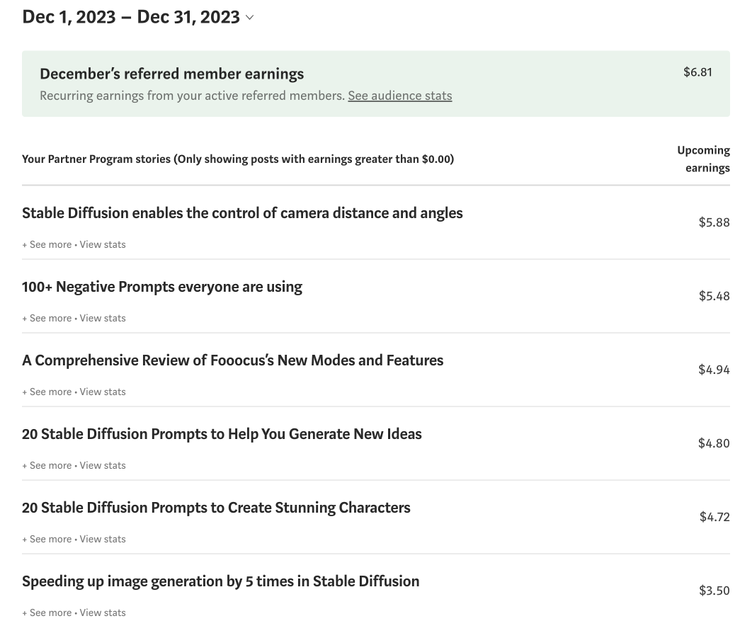View stats for Generate New Ideas story
Image resolution: width=740 pixels, height=621 pixels.
click(103, 465)
